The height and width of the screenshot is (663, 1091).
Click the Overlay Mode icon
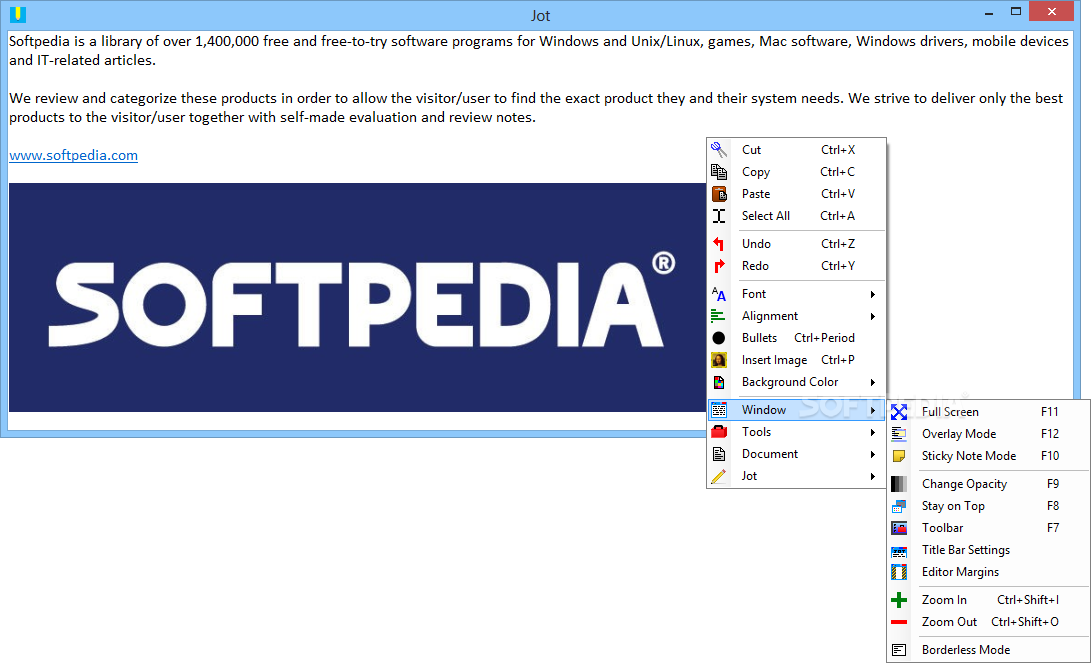click(x=899, y=434)
